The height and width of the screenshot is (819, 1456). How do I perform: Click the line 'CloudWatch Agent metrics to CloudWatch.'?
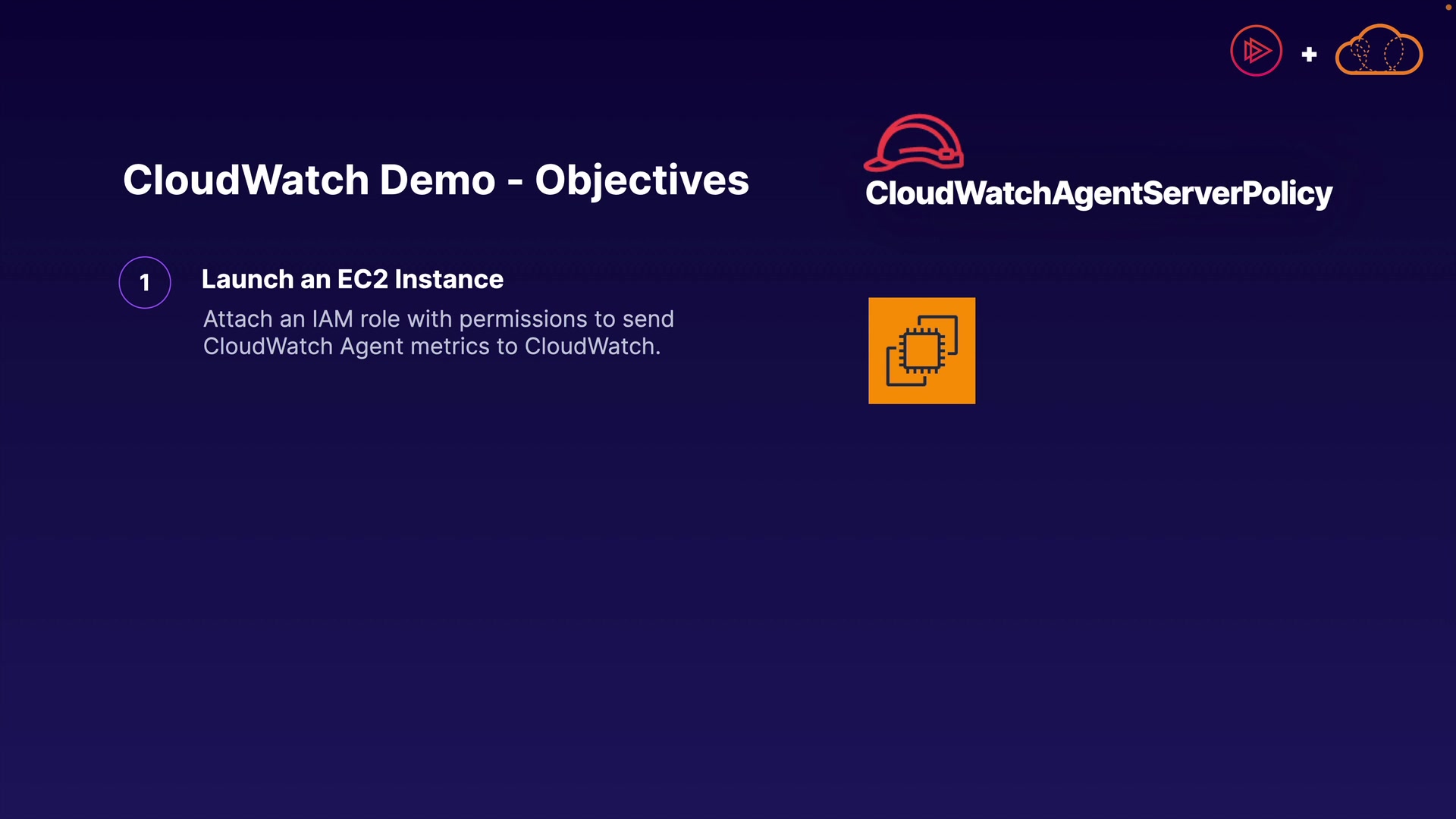pyautogui.click(x=431, y=347)
